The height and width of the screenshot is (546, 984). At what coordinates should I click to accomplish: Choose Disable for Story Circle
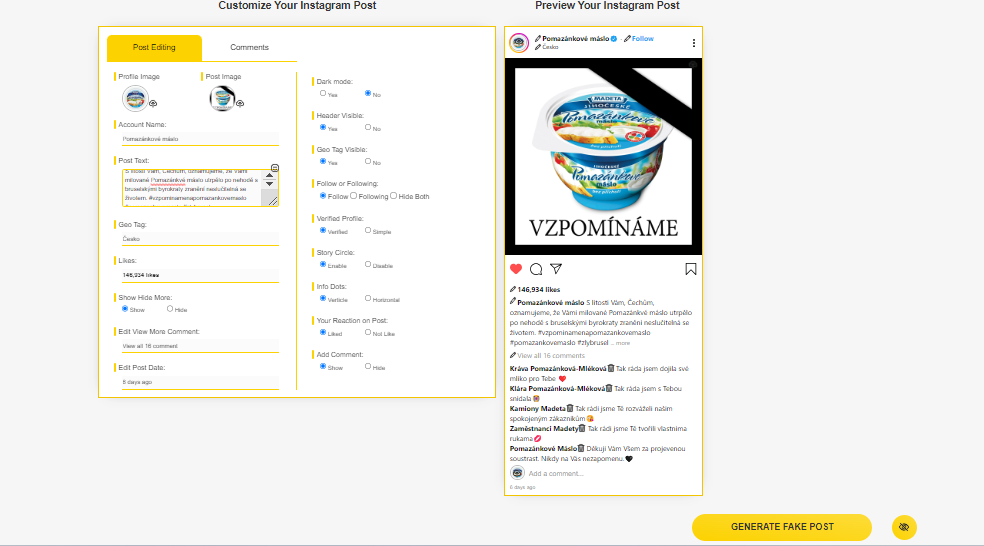click(x=368, y=264)
